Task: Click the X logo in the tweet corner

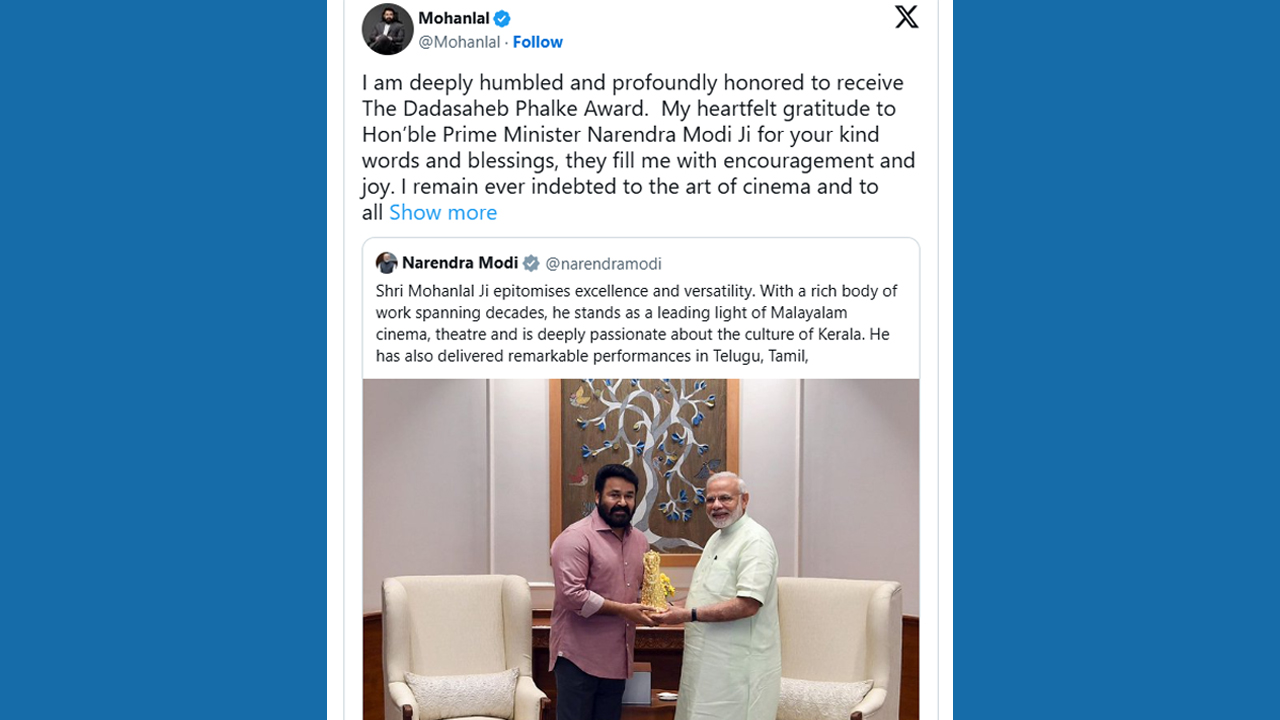Action: [x=906, y=17]
